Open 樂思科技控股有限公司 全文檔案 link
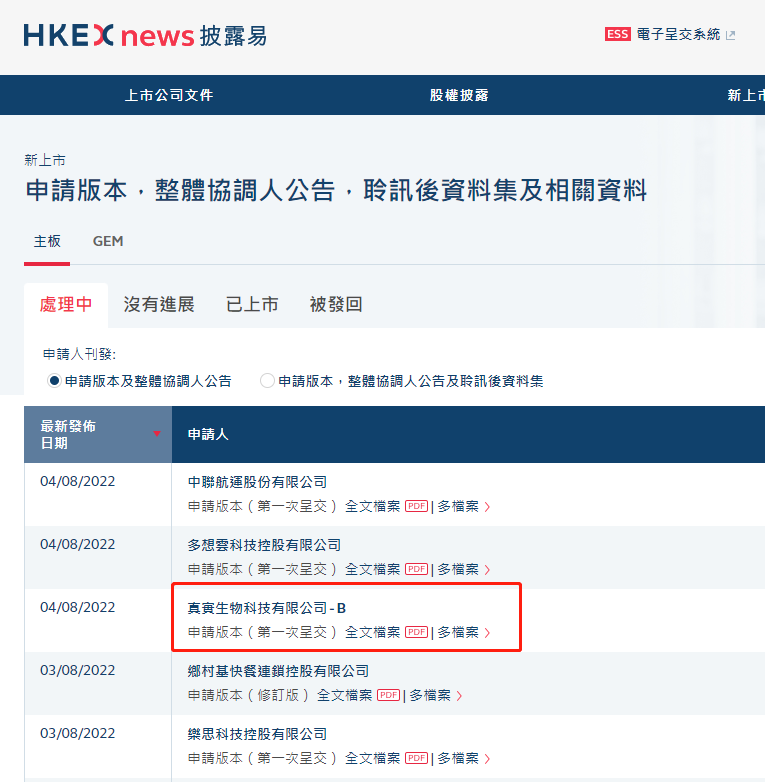Screen dimensions: 765x782 (373, 758)
